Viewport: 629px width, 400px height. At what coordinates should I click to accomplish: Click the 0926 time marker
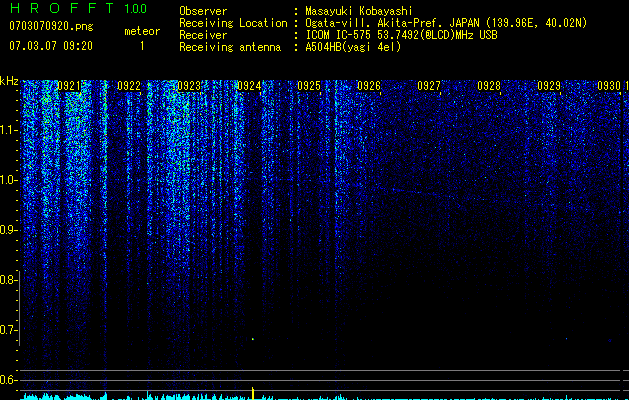[x=369, y=86]
